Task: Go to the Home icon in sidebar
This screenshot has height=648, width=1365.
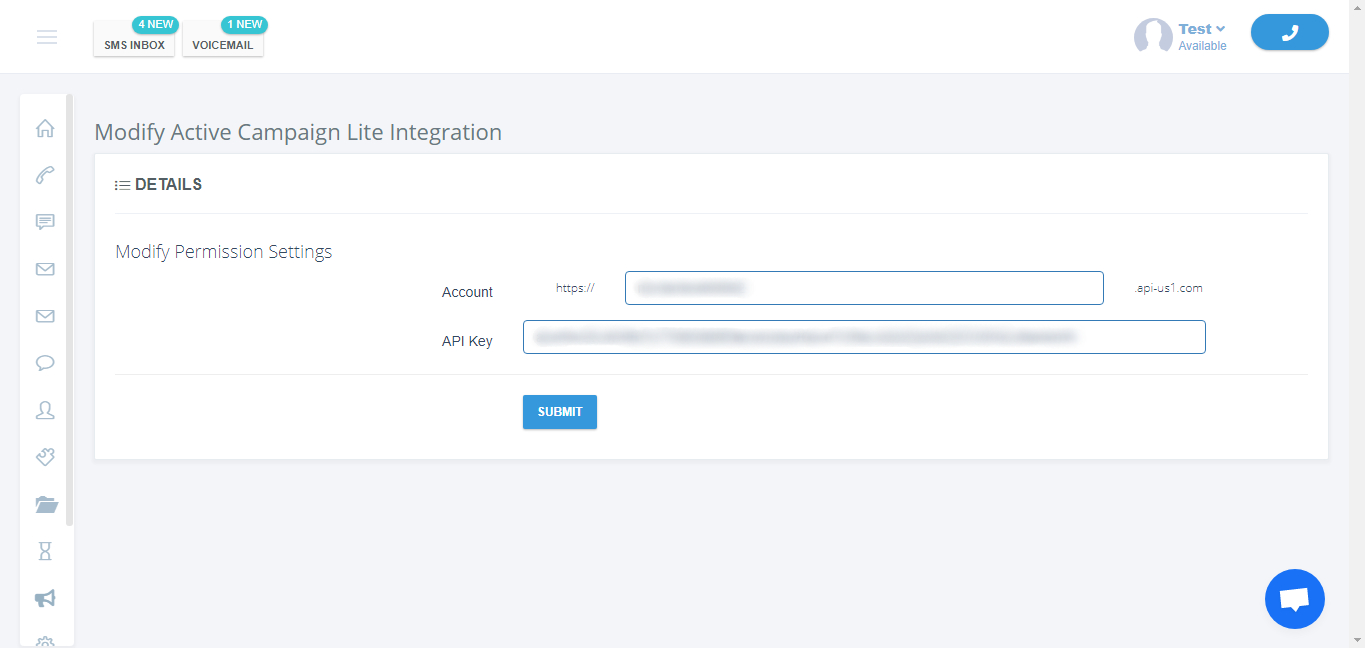Action: click(45, 128)
